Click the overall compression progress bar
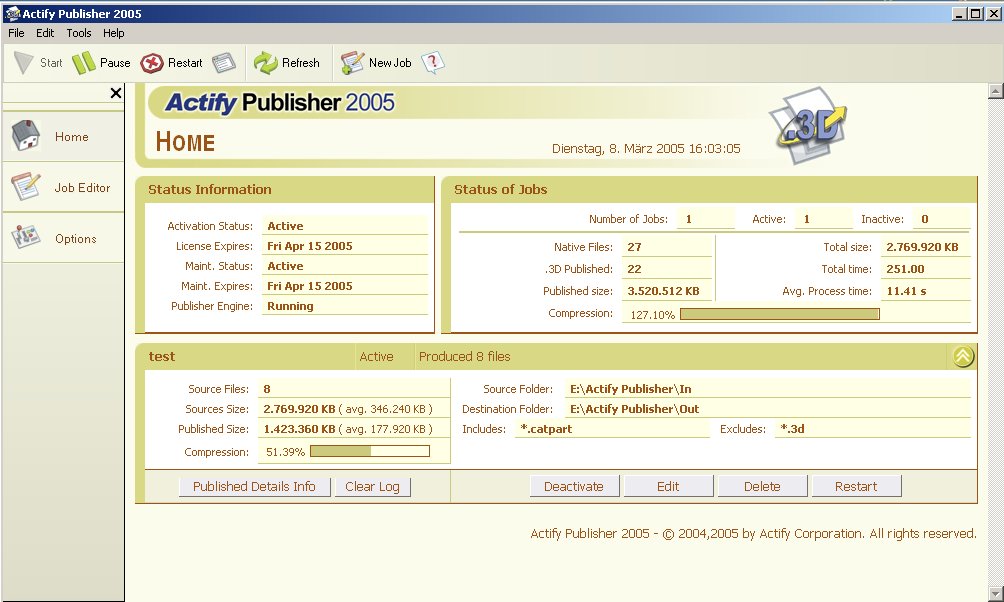 click(779, 314)
